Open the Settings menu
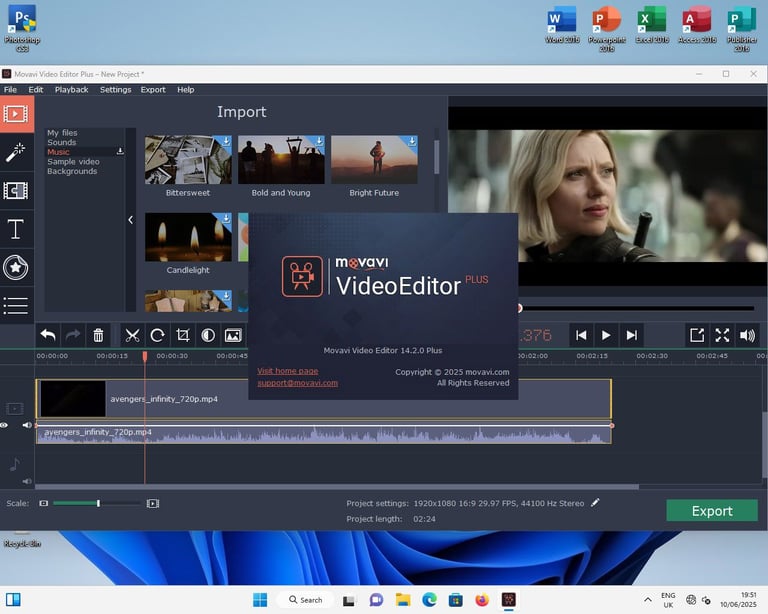 point(115,89)
